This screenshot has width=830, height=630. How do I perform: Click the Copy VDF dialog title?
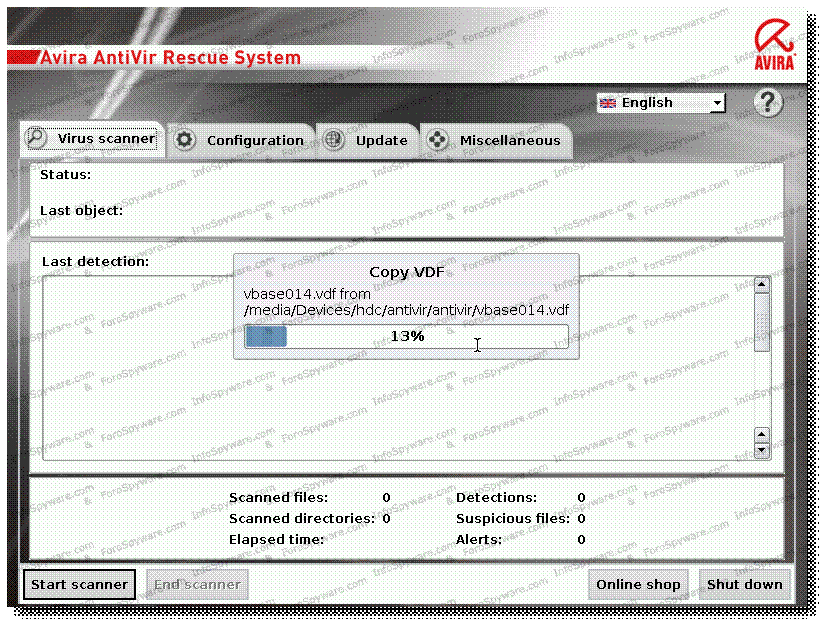coord(407,272)
